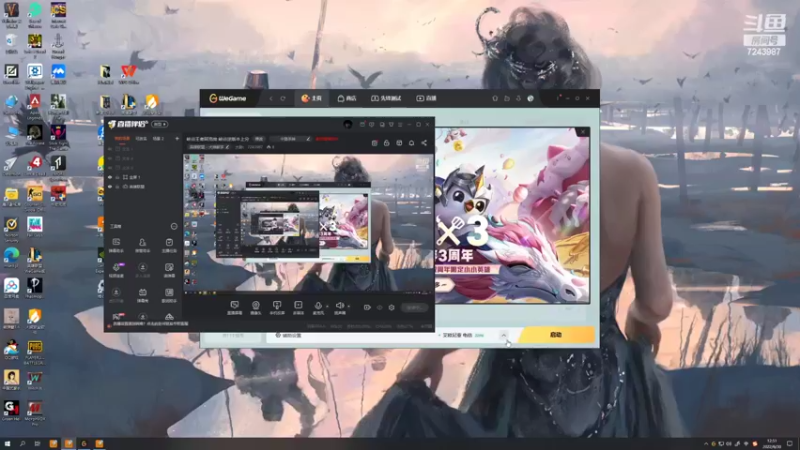Open the calendar-shaped toolbox tool
The image size is (800, 450).
[x=142, y=294]
